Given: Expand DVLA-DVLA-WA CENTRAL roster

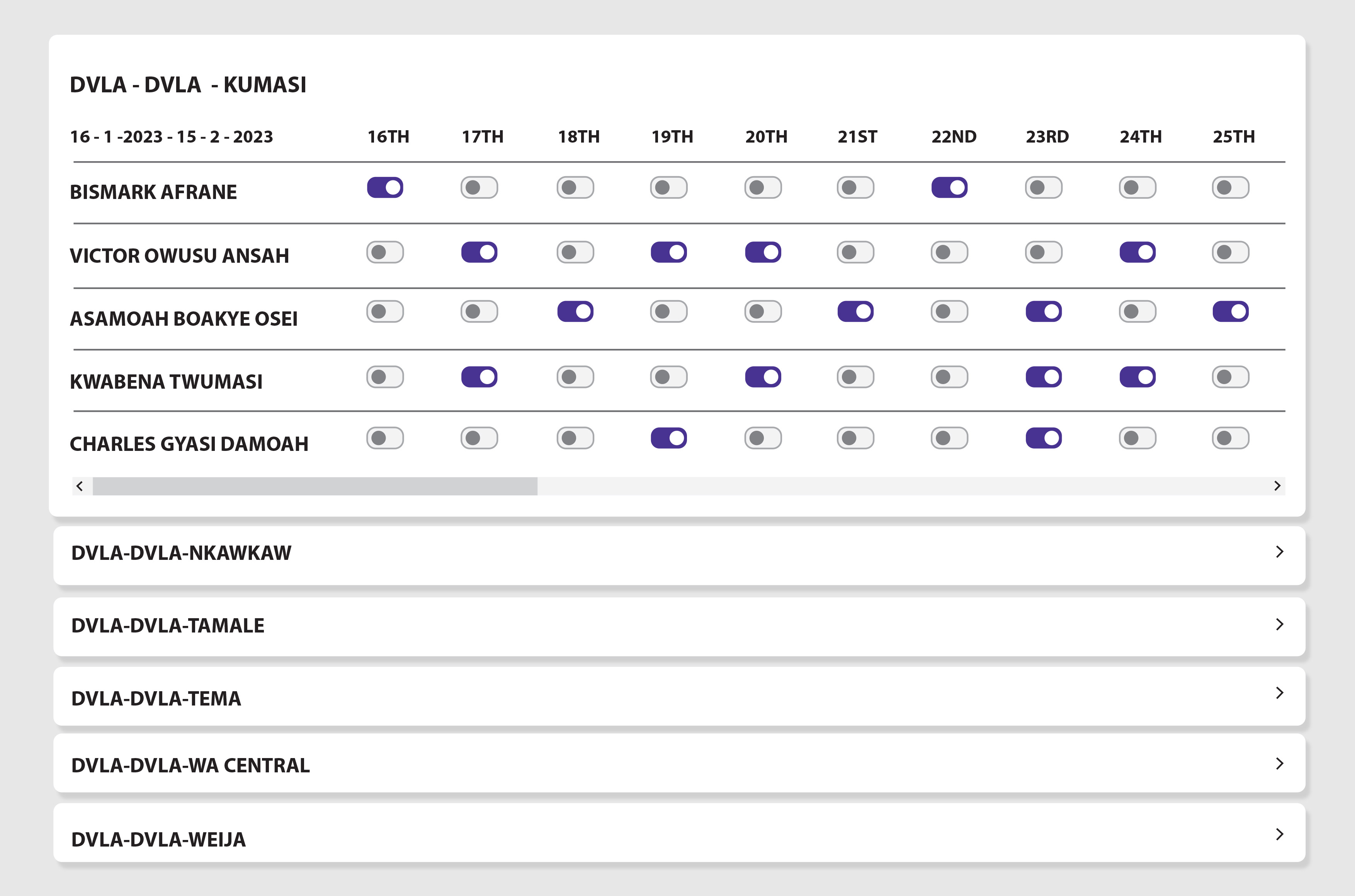Looking at the screenshot, I should [x=1280, y=764].
